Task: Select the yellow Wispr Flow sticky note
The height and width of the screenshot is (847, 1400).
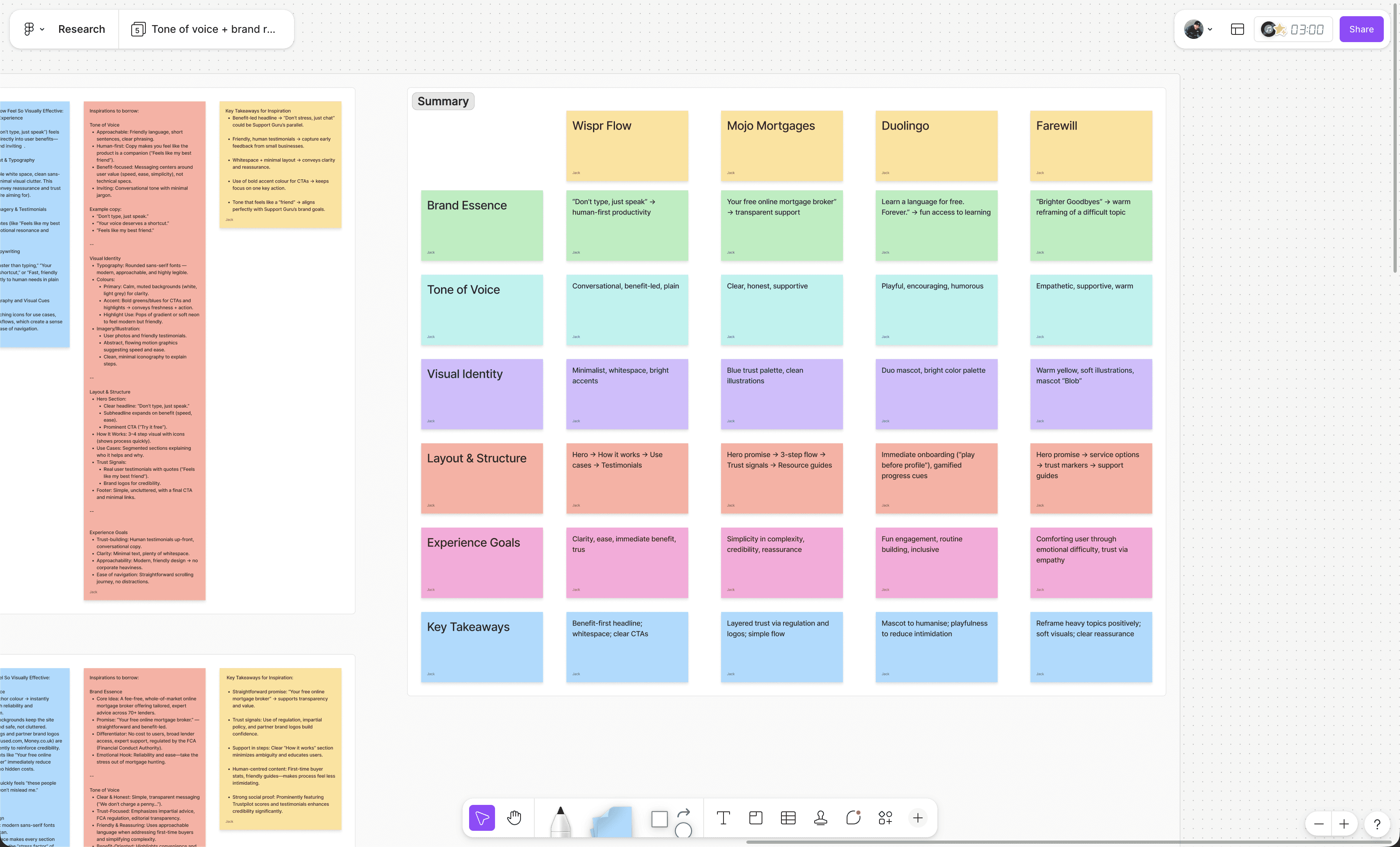Action: click(x=627, y=146)
